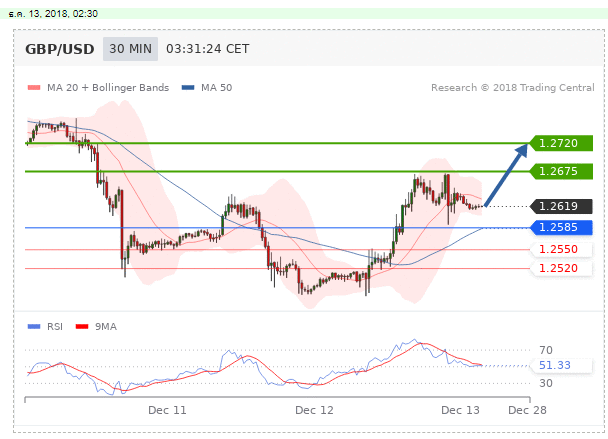The image size is (608, 439).
Task: Click the Dec 28 axis date
Action: click(527, 410)
